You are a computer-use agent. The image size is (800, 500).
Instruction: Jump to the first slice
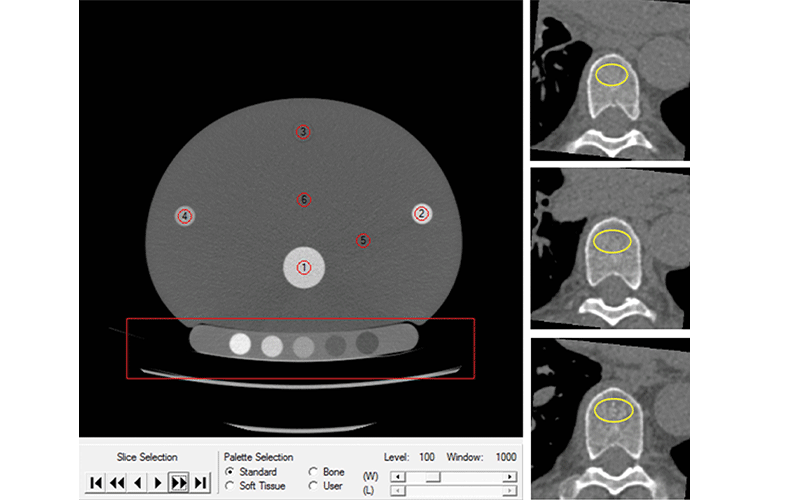coord(96,483)
